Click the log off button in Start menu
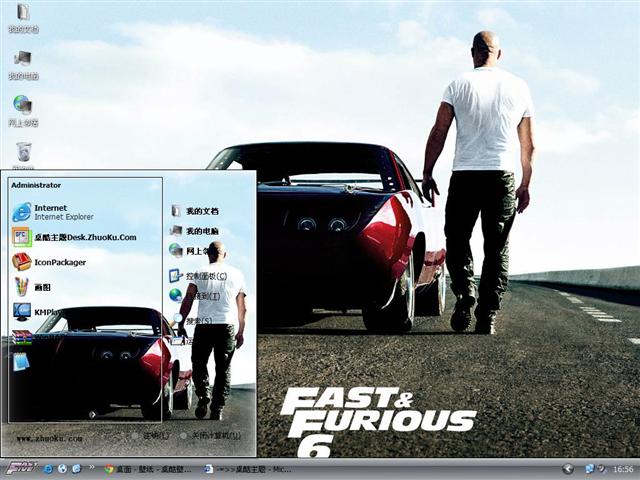 (x=152, y=436)
